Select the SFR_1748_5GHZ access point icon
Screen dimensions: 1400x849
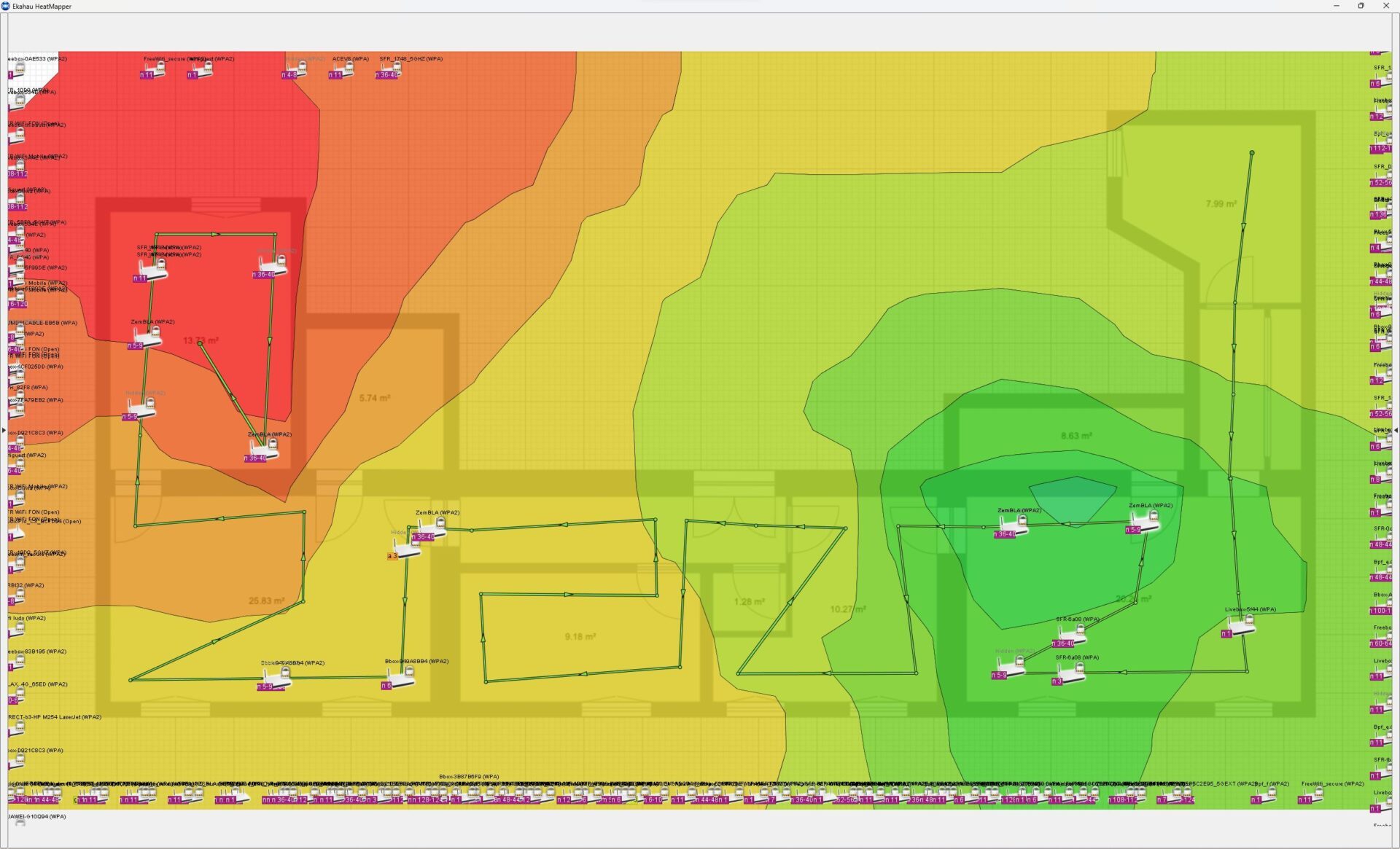point(389,71)
